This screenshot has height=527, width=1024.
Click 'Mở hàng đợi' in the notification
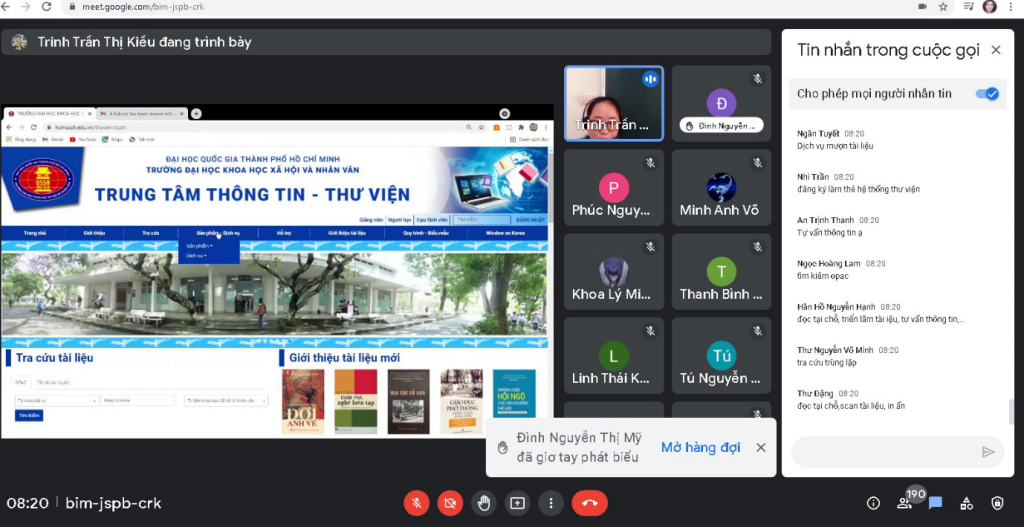click(x=701, y=447)
